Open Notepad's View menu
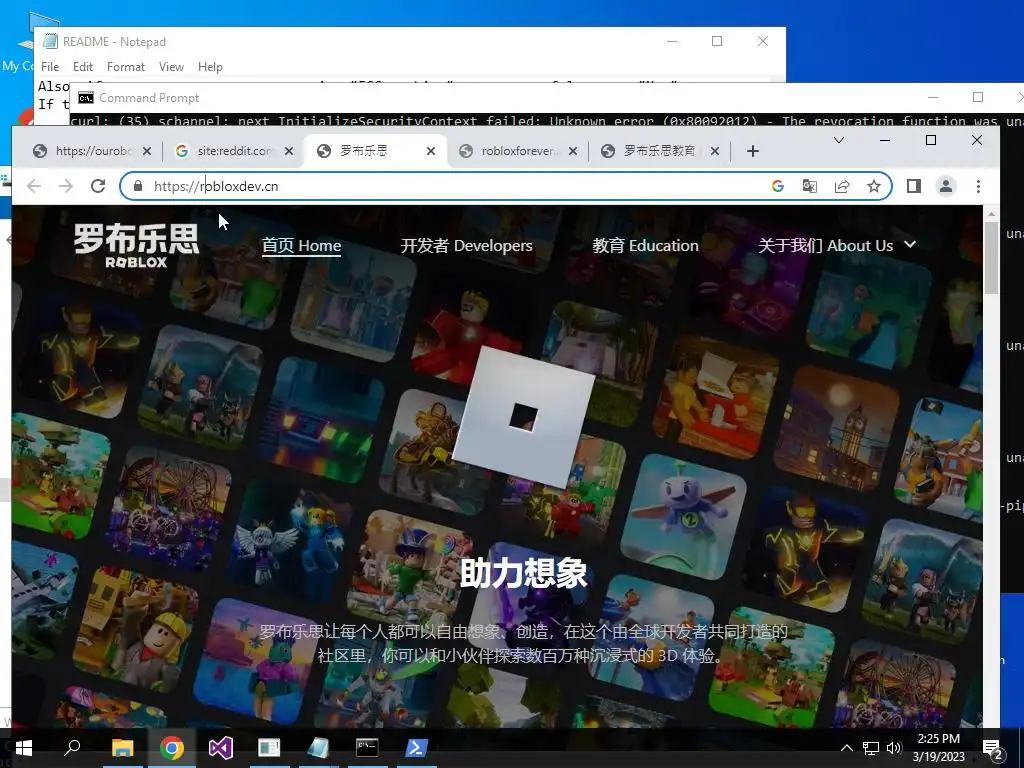The image size is (1024, 768). coord(171,67)
